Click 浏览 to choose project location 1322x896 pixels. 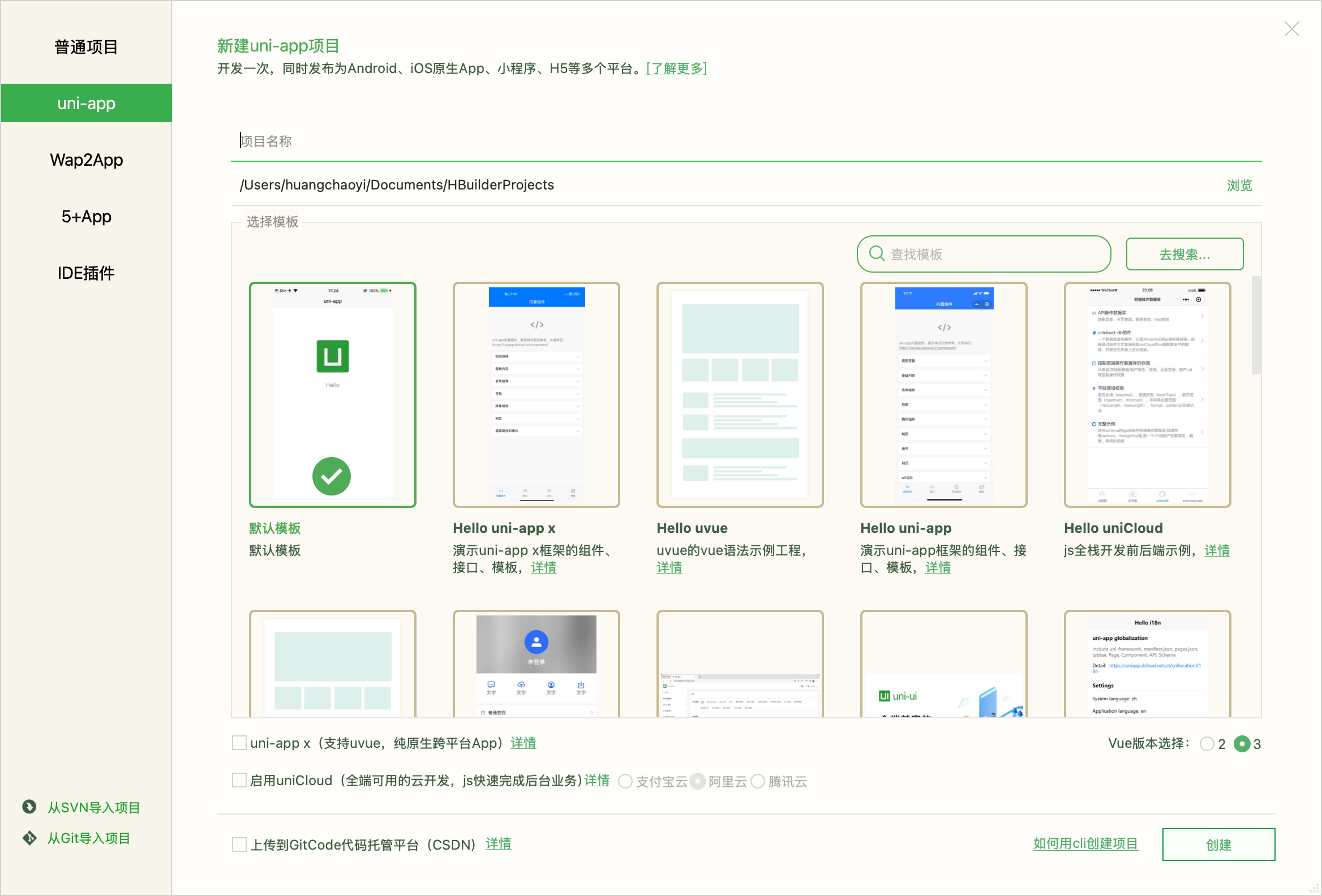(1239, 186)
